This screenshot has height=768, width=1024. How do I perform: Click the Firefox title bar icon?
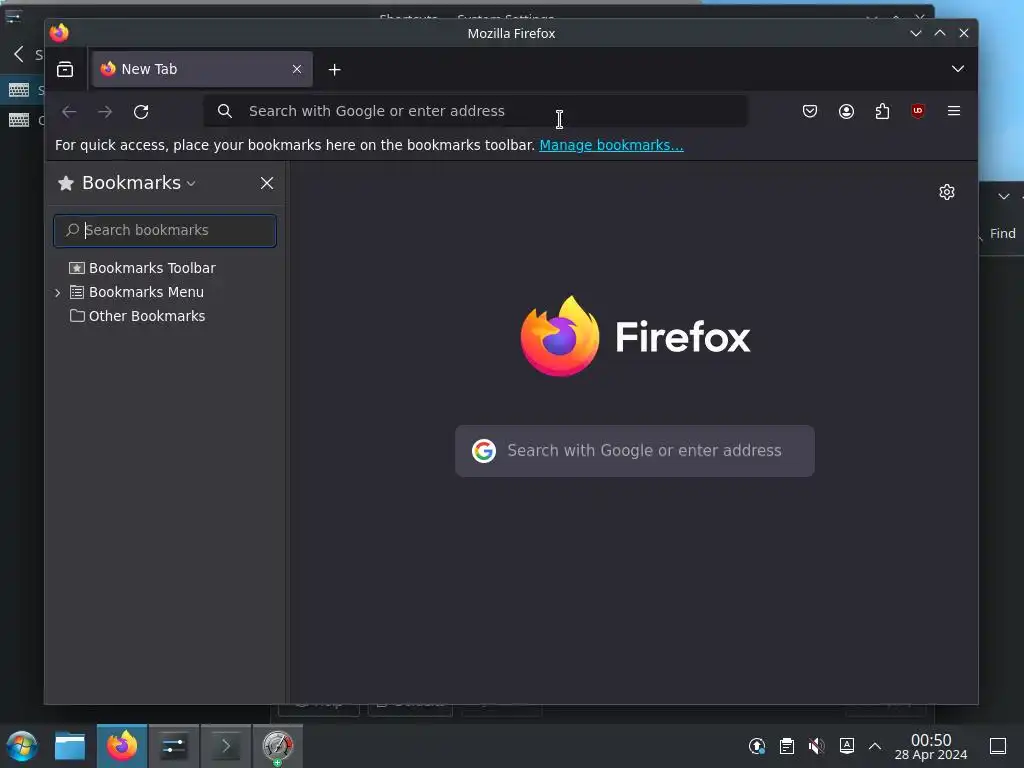[x=59, y=33]
